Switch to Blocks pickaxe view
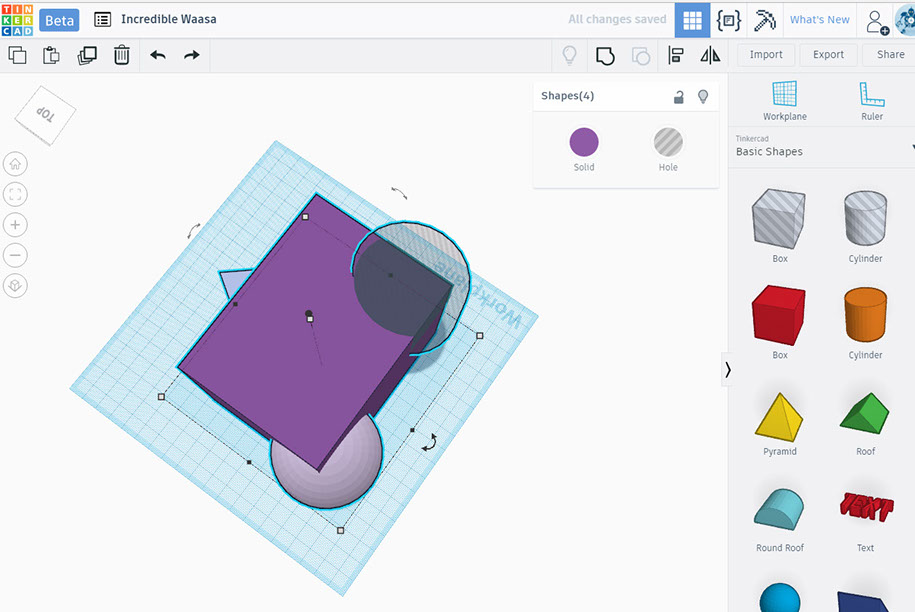The width and height of the screenshot is (915, 612). [x=764, y=20]
